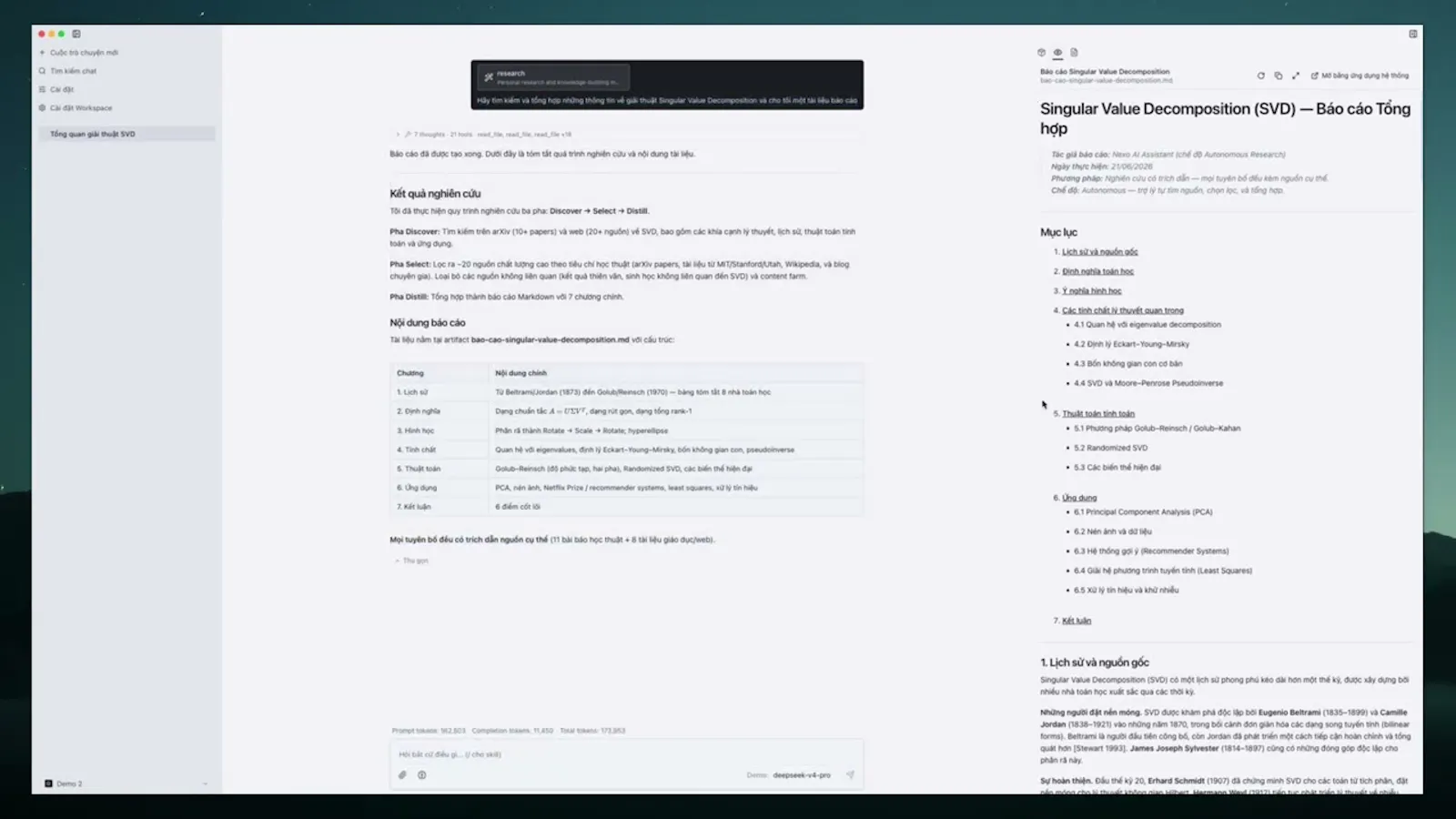
Task: Click the circular info icon beside paperclip
Action: 422,775
